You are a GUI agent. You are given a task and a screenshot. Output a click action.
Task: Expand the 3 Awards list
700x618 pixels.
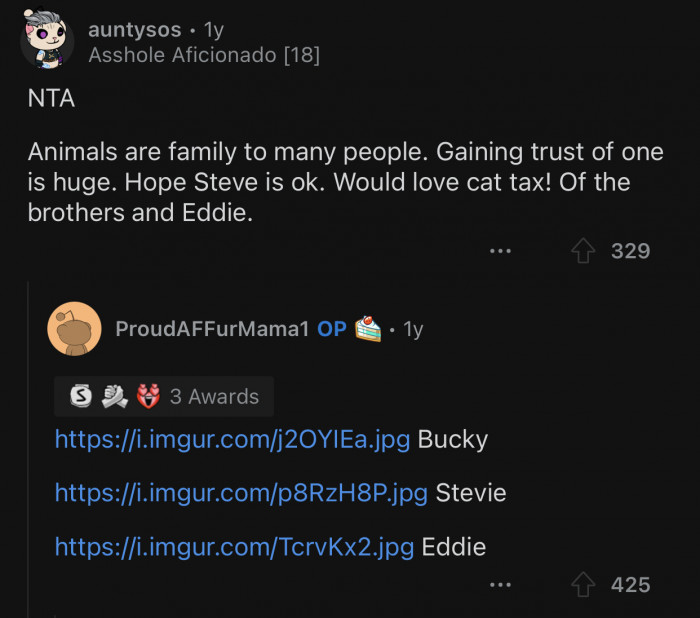[x=214, y=397]
